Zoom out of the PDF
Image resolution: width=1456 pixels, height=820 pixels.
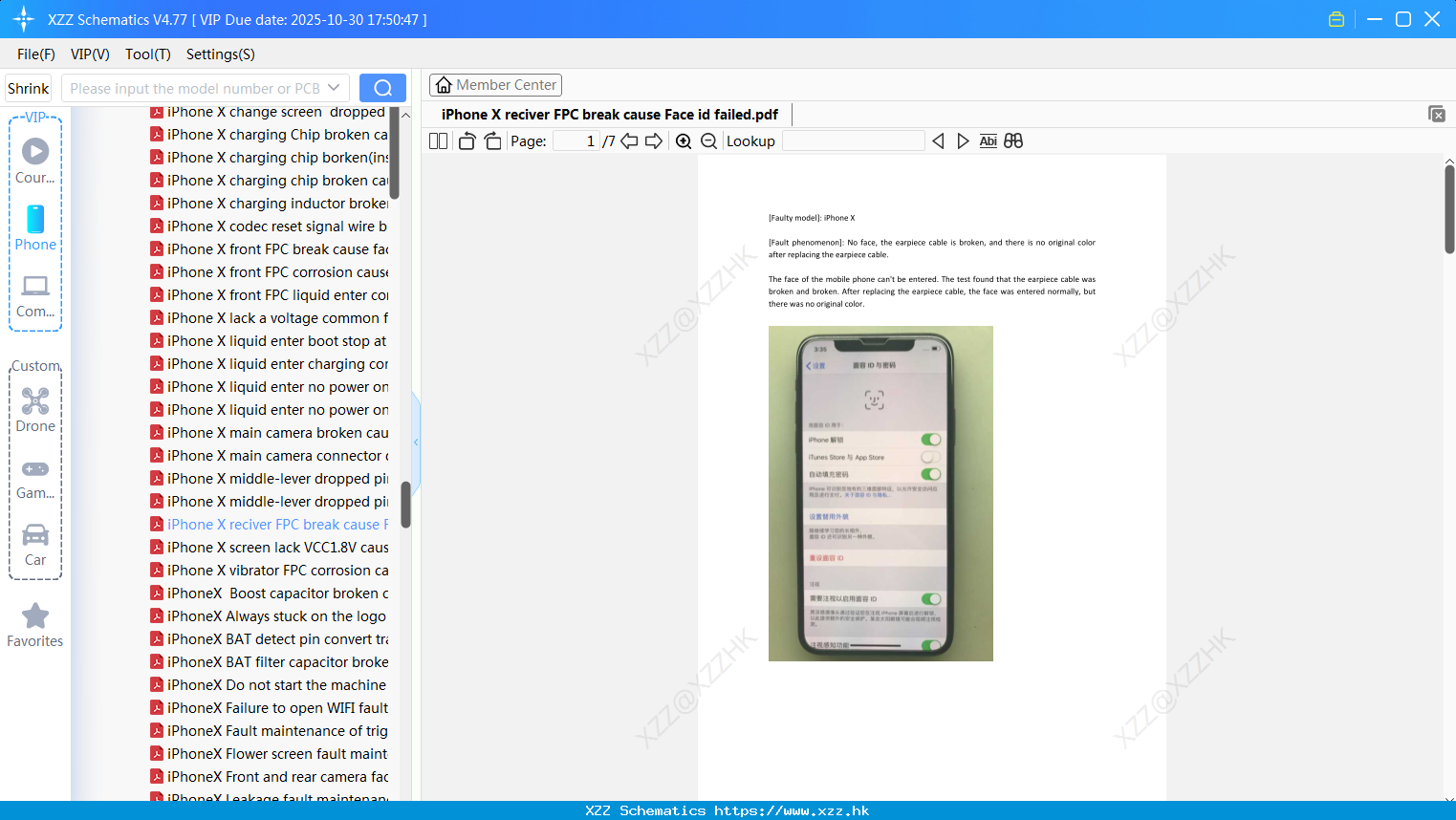(708, 140)
